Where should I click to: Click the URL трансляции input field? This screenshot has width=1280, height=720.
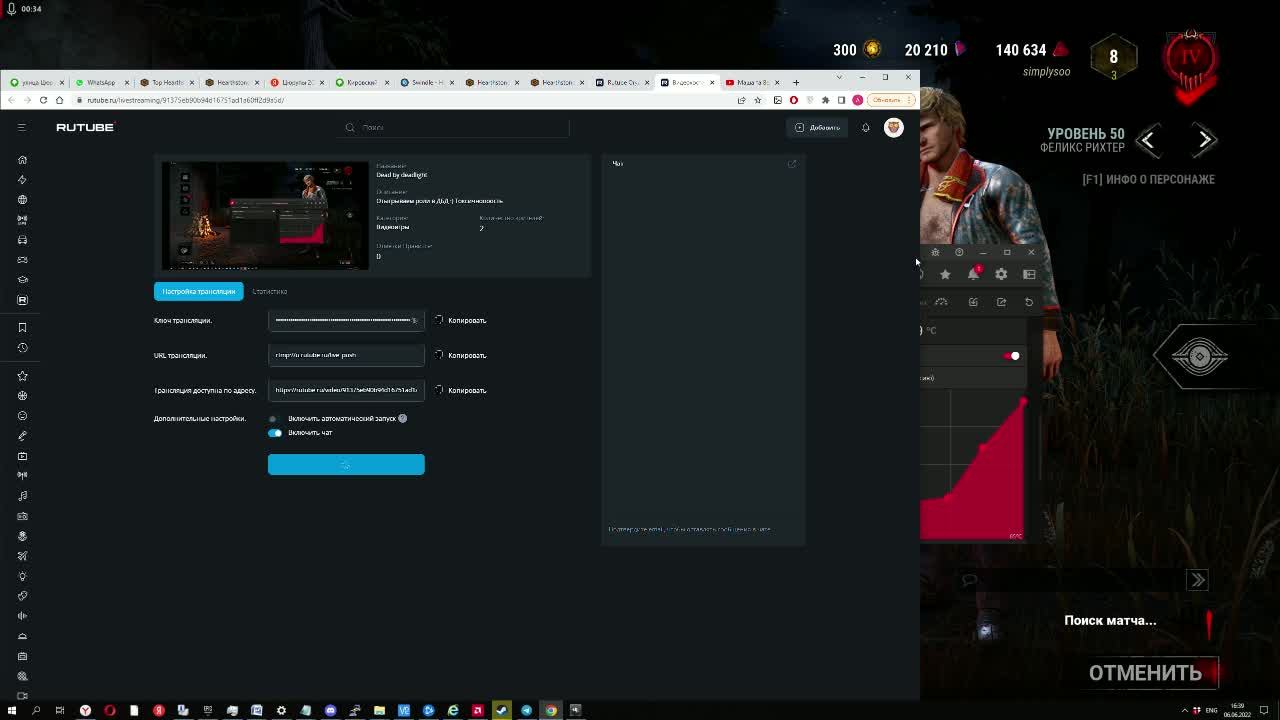pyautogui.click(x=346, y=355)
